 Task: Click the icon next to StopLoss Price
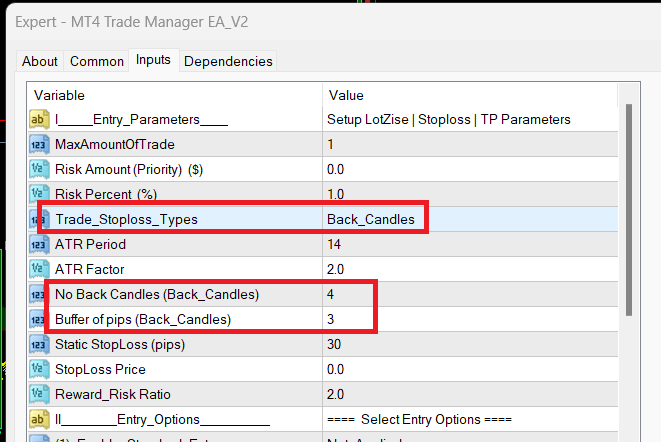[x=41, y=369]
